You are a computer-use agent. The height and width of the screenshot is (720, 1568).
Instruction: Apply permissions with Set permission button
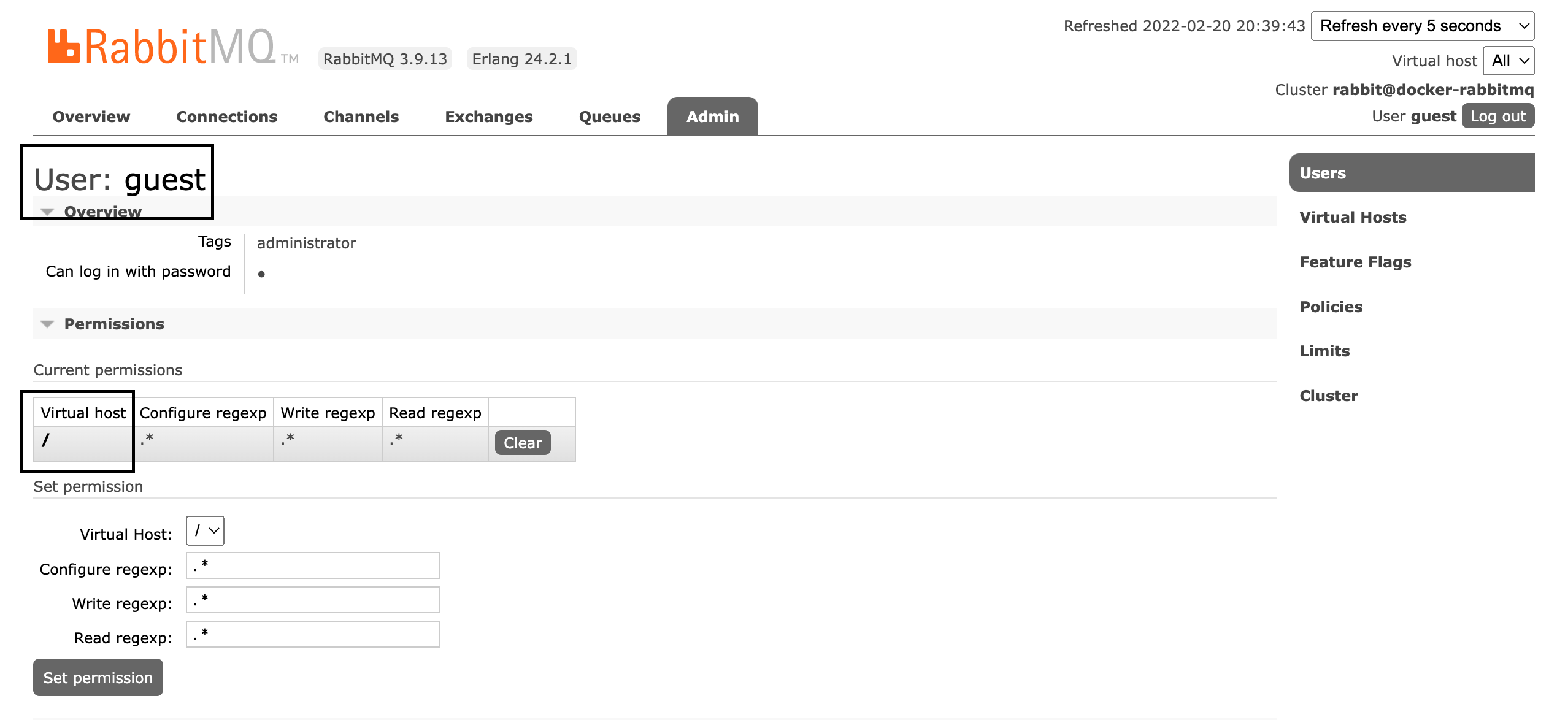pyautogui.click(x=97, y=677)
